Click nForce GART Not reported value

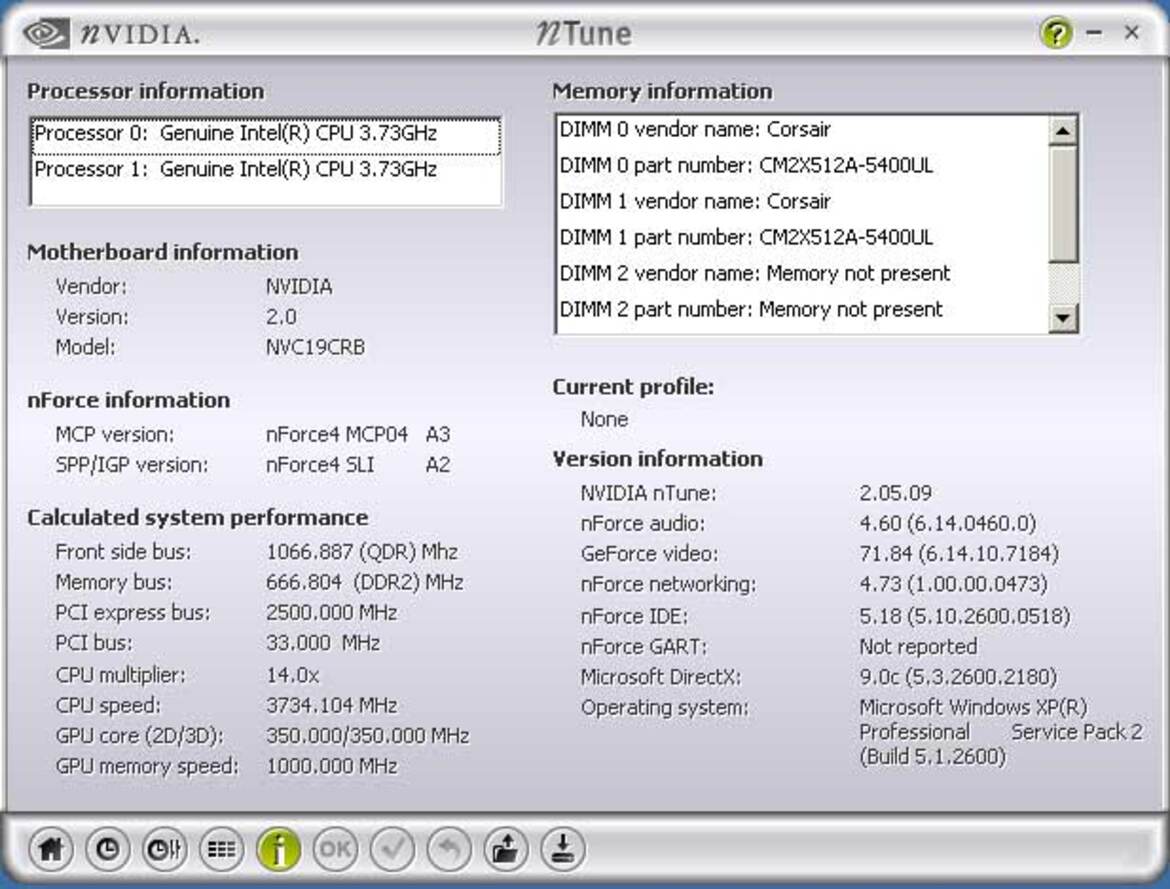tap(918, 647)
